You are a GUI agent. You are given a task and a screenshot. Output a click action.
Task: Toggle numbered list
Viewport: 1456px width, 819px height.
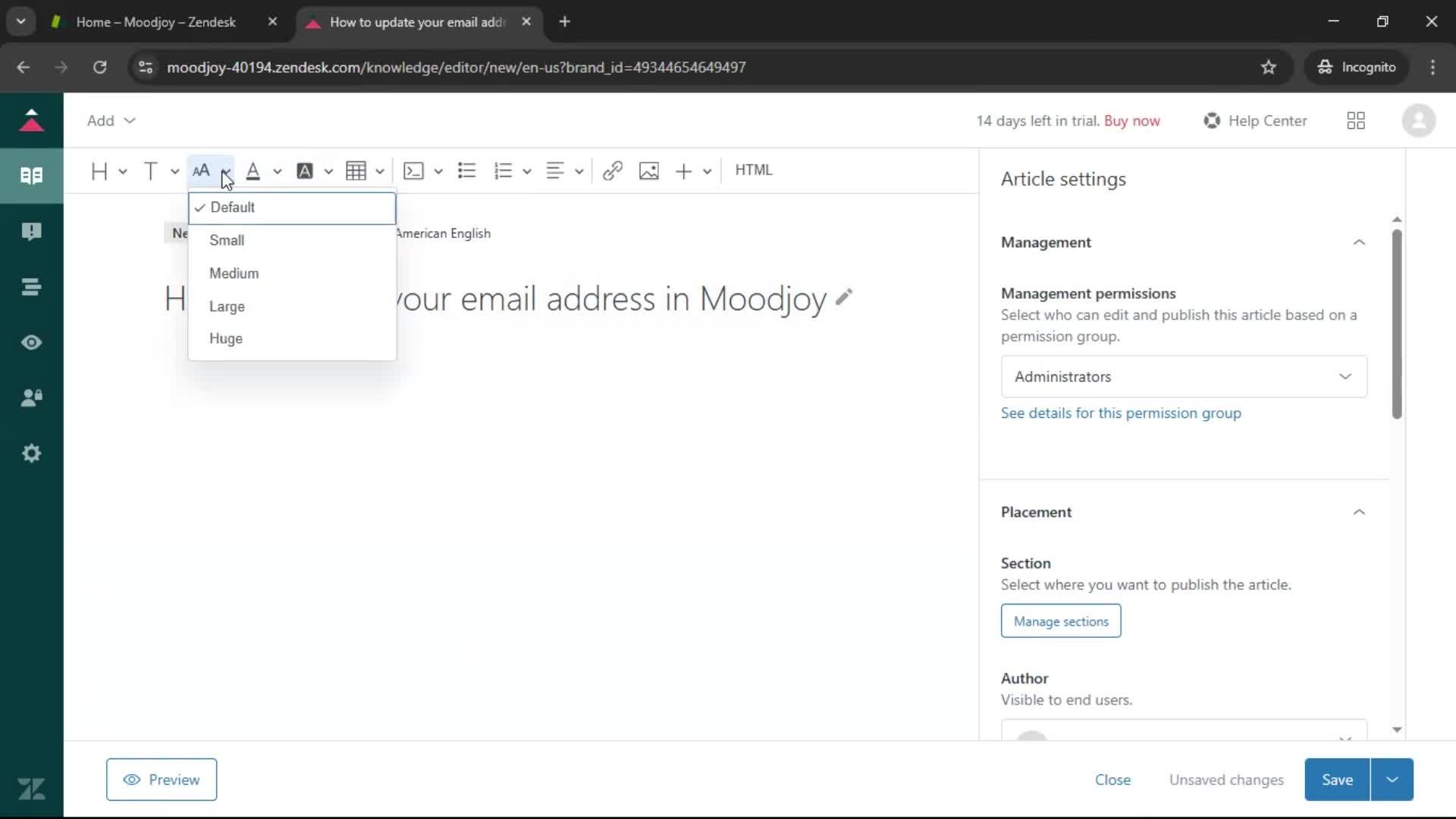click(x=503, y=171)
